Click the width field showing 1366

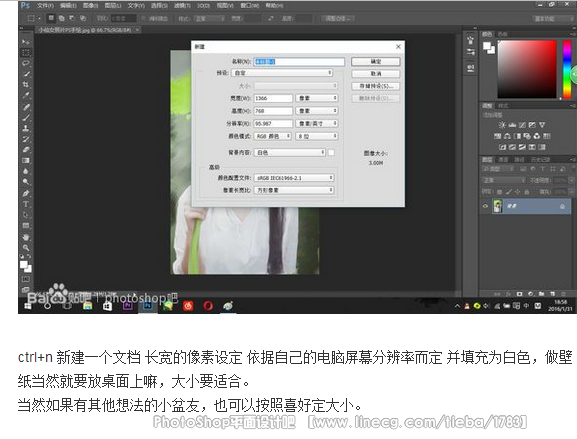tap(273, 98)
